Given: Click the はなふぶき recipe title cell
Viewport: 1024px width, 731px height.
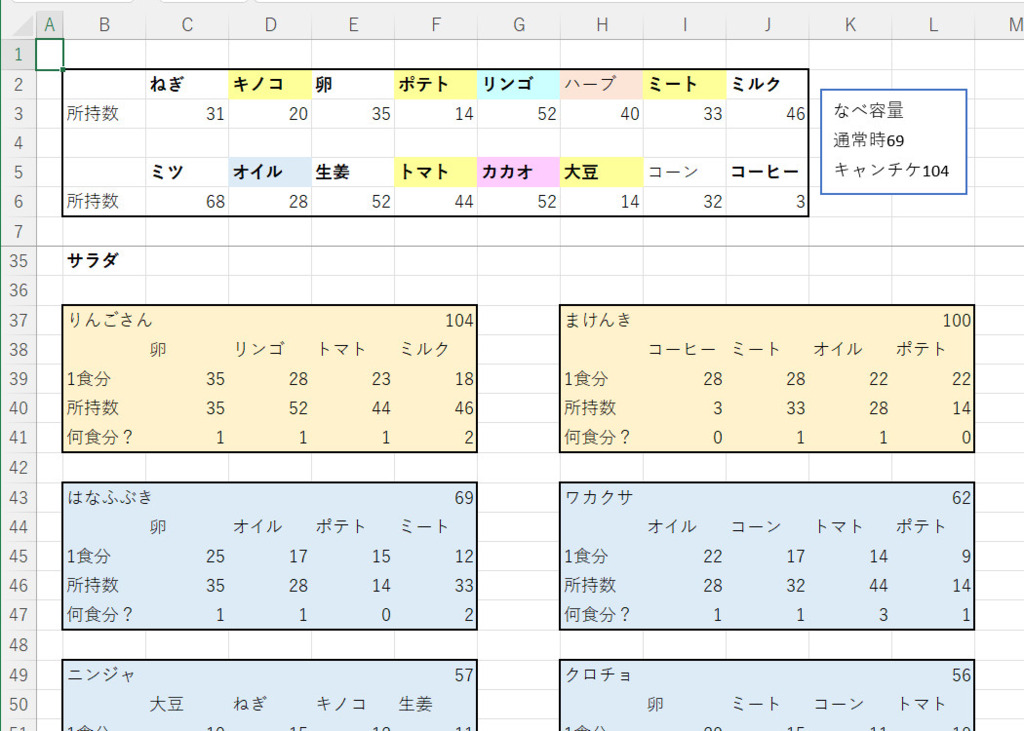Looking at the screenshot, I should [x=110, y=497].
